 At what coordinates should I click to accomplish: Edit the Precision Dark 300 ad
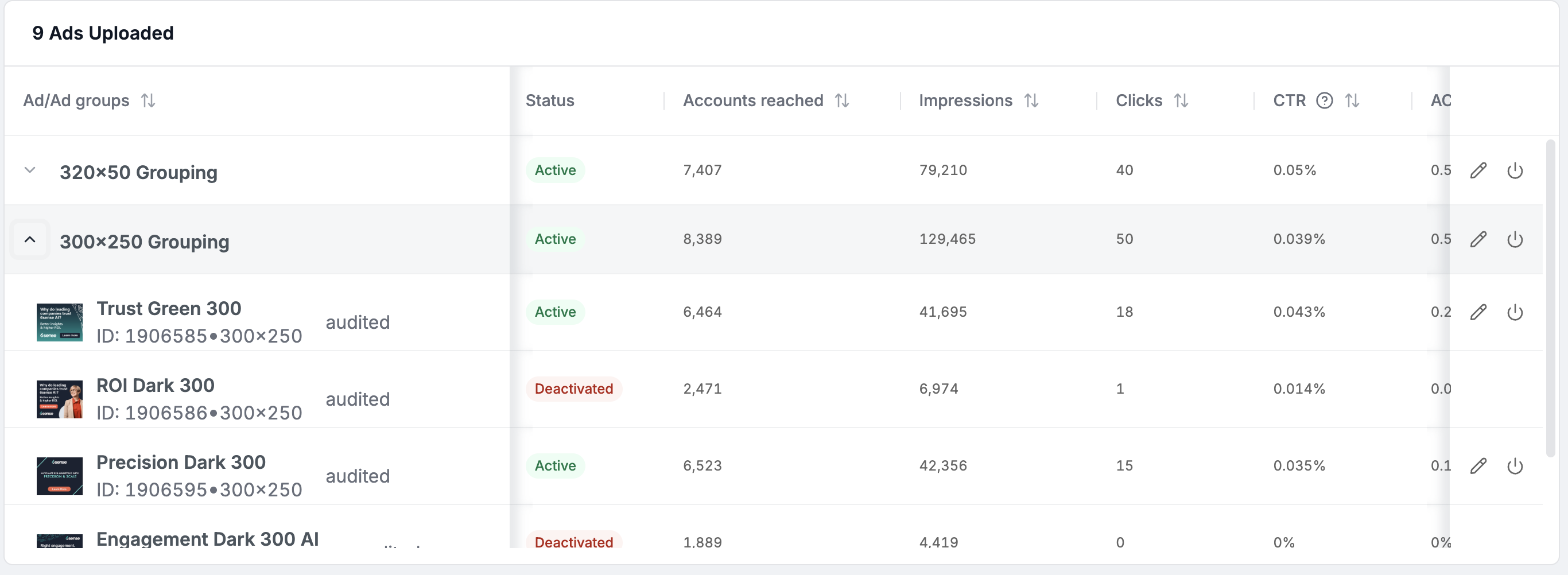pyautogui.click(x=1478, y=466)
